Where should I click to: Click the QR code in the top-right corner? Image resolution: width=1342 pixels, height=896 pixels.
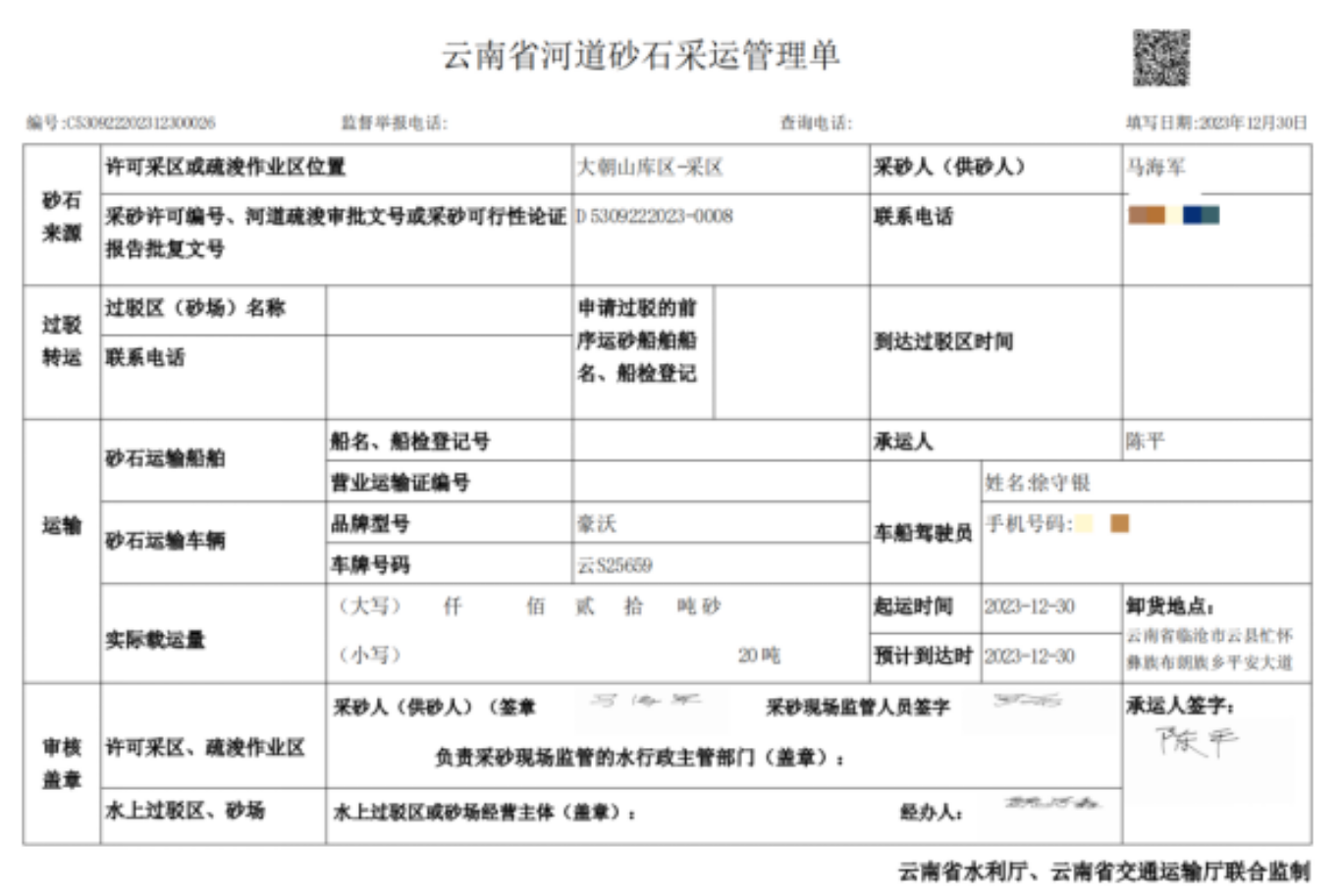coord(1161,58)
